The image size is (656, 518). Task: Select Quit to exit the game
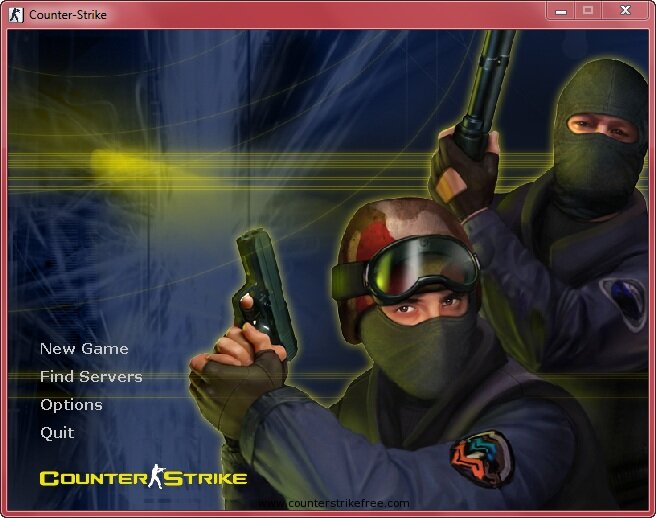coord(57,433)
